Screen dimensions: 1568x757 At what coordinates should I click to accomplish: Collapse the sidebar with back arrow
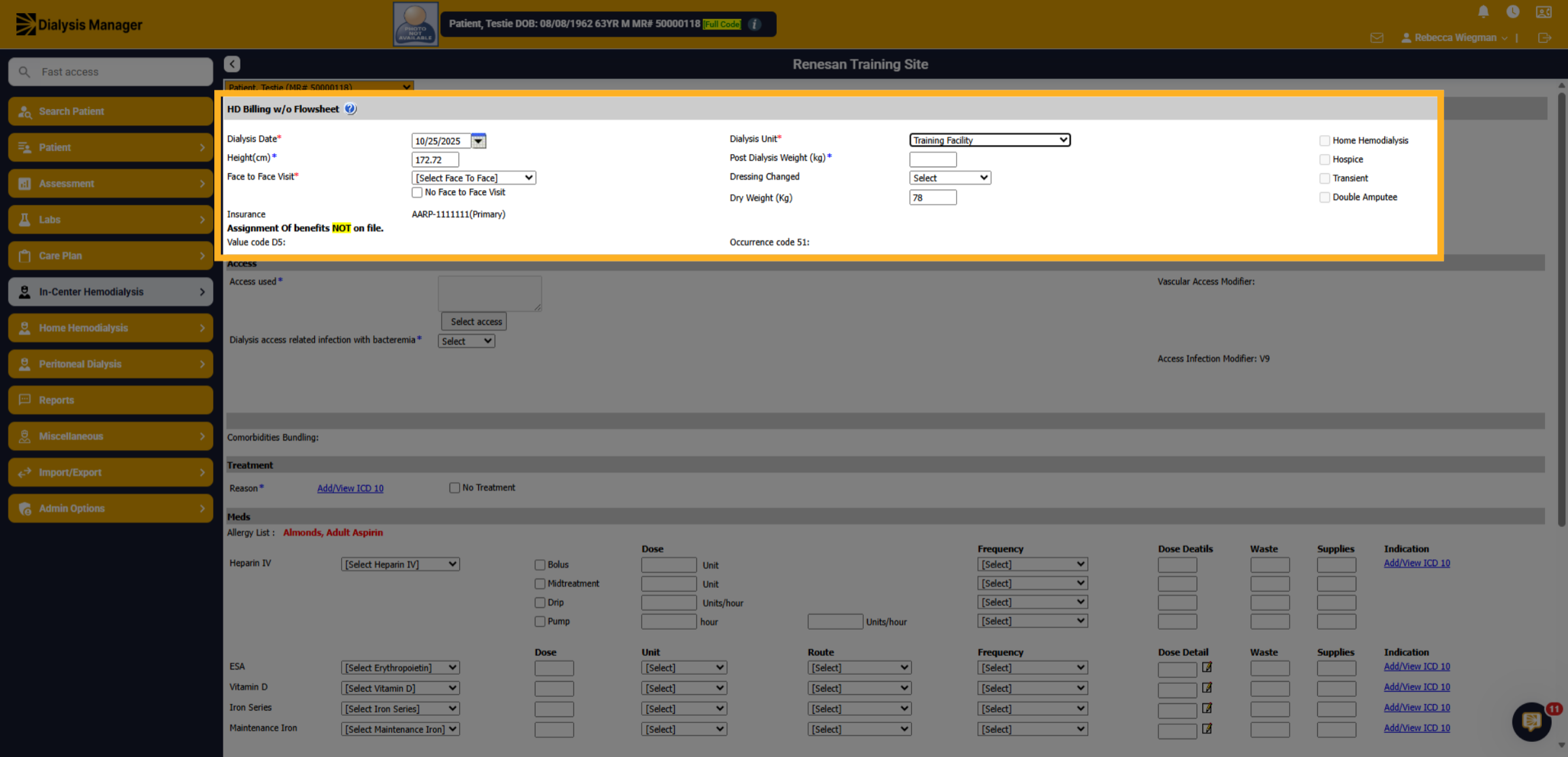click(232, 64)
